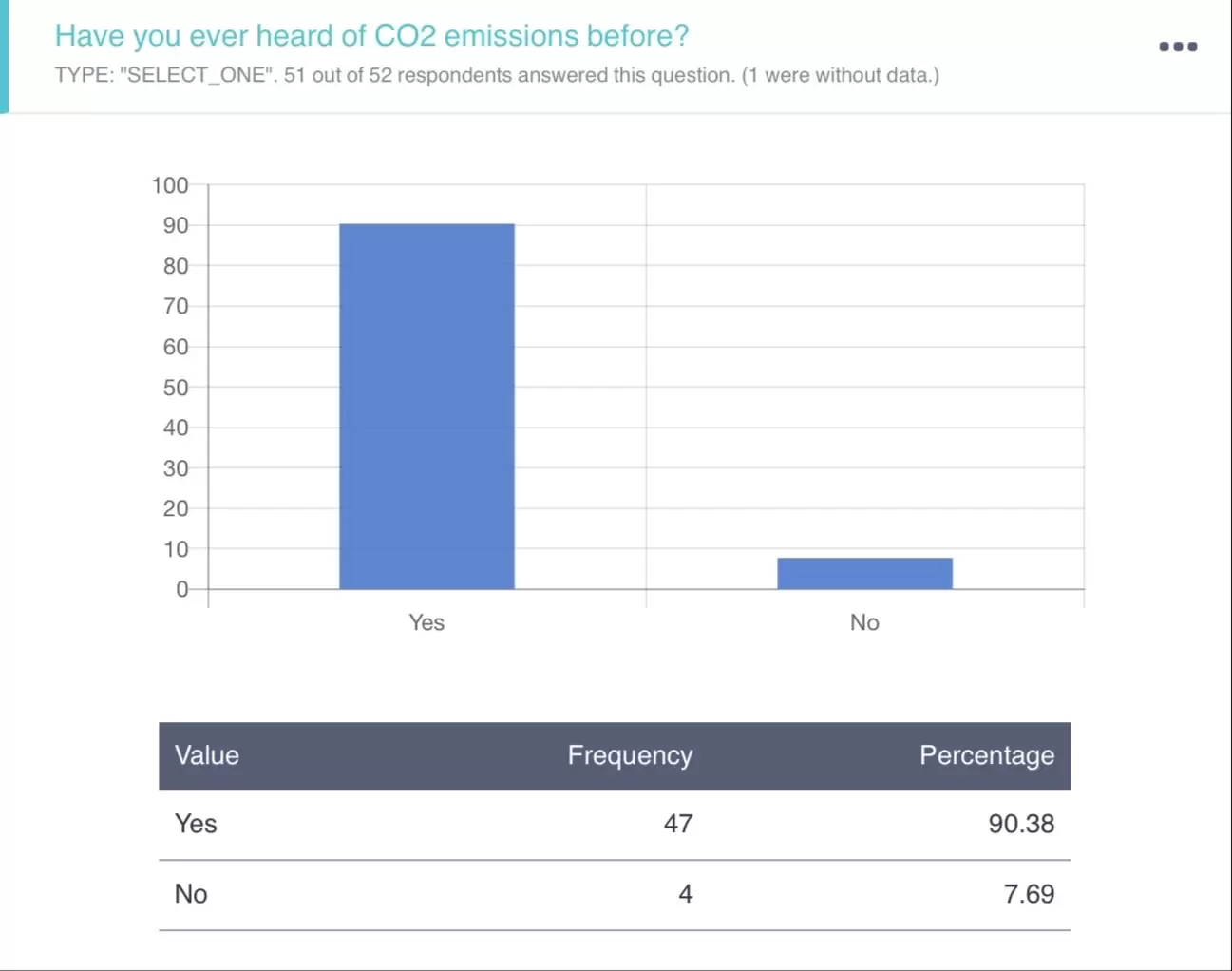Click the frequency value 47
The image size is (1232, 971).
click(x=677, y=824)
